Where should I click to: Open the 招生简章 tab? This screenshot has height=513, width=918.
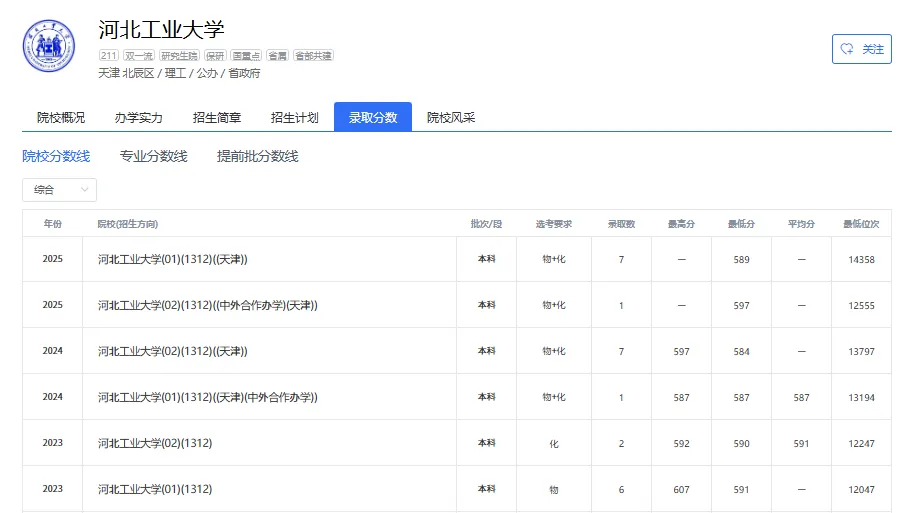coord(217,117)
